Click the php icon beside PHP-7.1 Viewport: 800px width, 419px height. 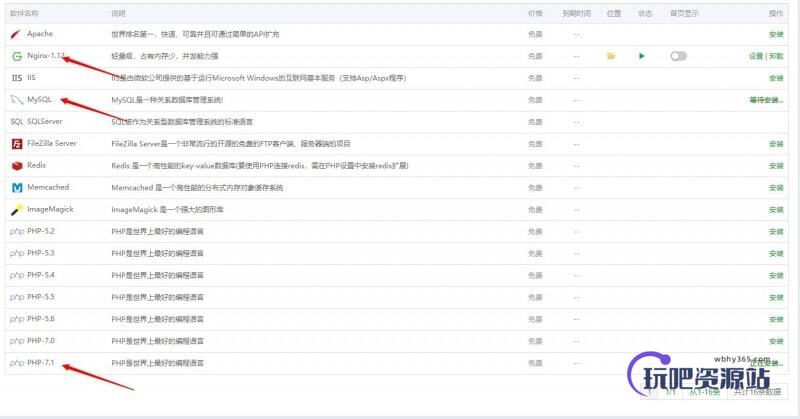coord(17,363)
